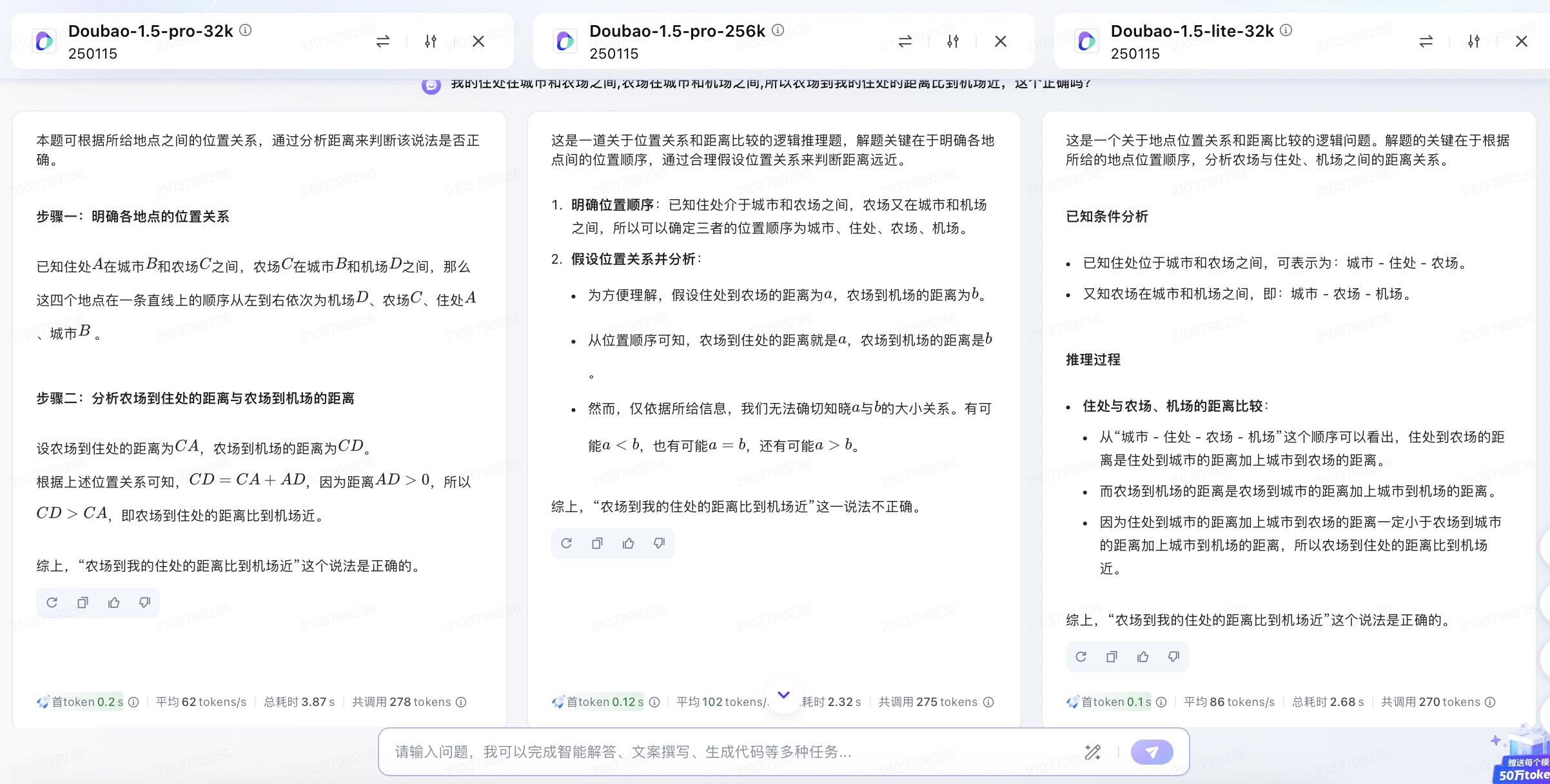Click the '总耗时 3.87 s' stat text
1550x784 pixels.
[299, 702]
